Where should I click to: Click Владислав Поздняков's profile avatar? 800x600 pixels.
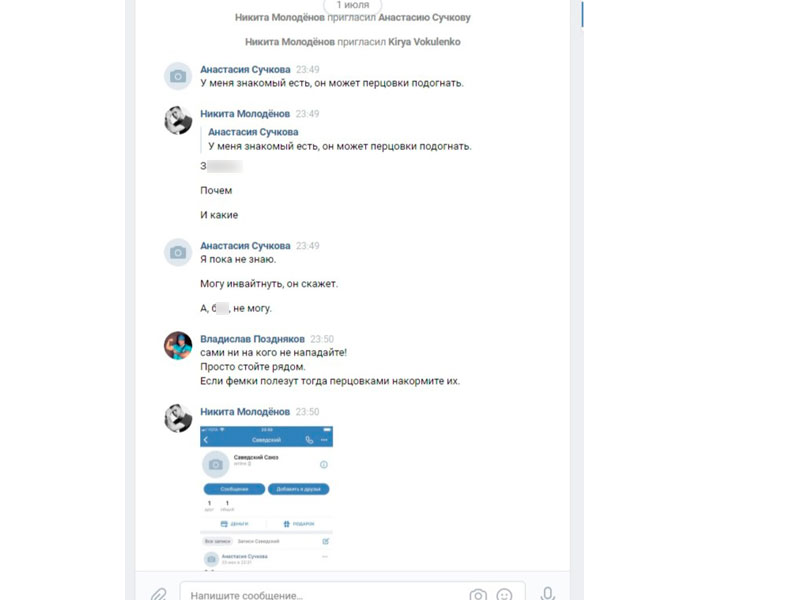click(x=178, y=345)
